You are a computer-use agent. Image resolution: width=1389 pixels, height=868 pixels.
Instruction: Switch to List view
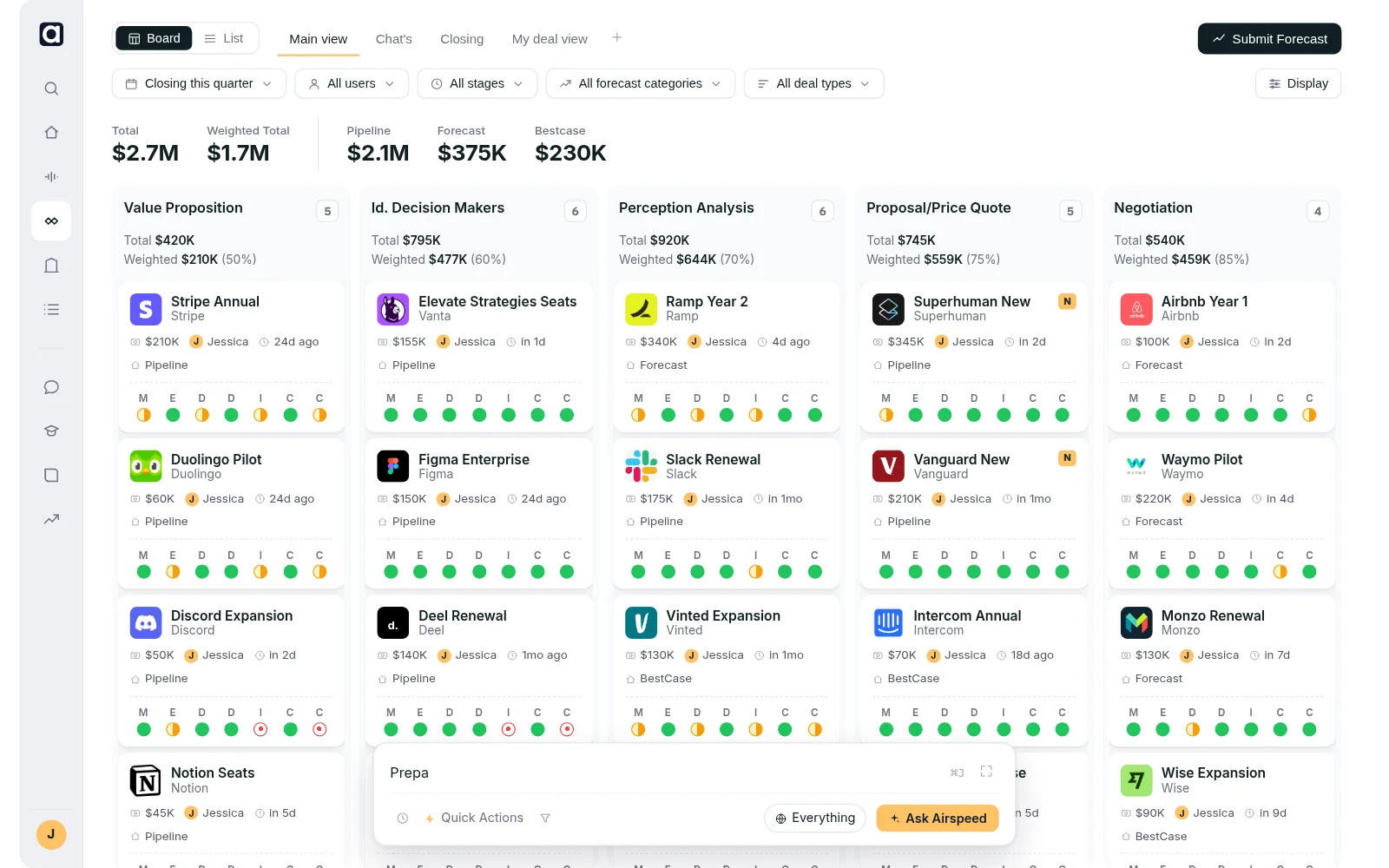point(224,38)
